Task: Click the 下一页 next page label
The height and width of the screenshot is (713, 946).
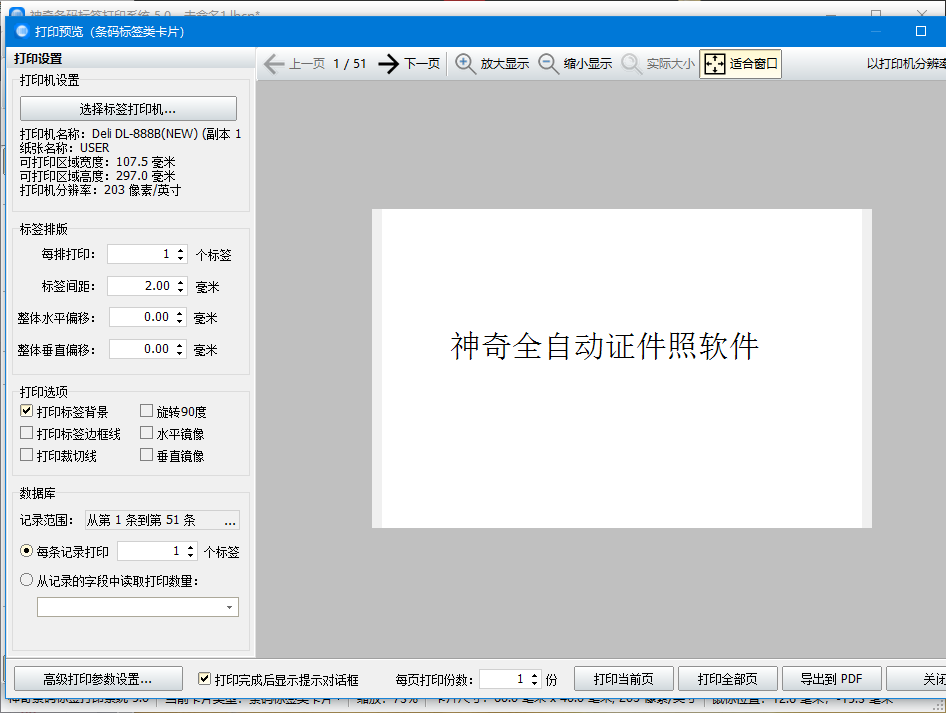Action: (x=422, y=63)
